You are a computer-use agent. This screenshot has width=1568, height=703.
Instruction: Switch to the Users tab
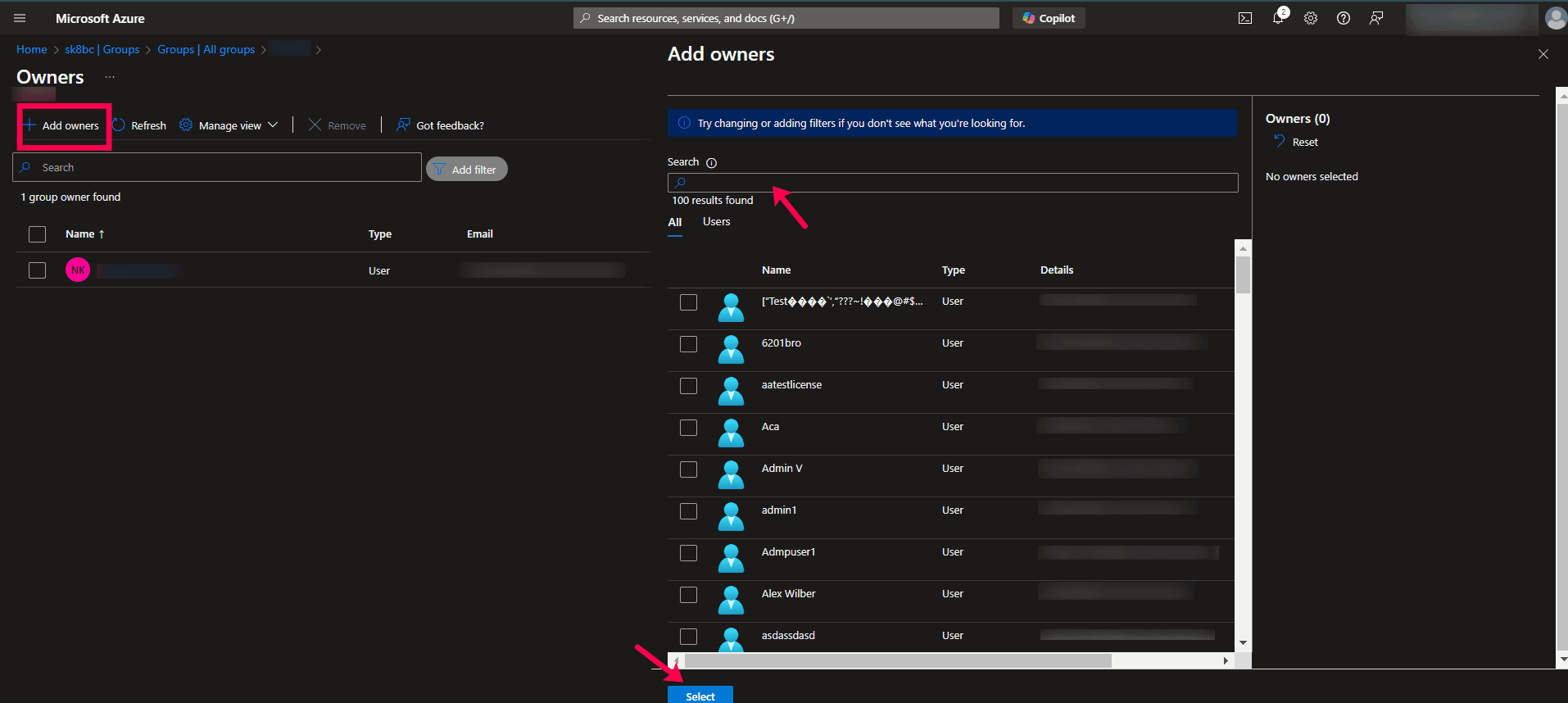(716, 222)
